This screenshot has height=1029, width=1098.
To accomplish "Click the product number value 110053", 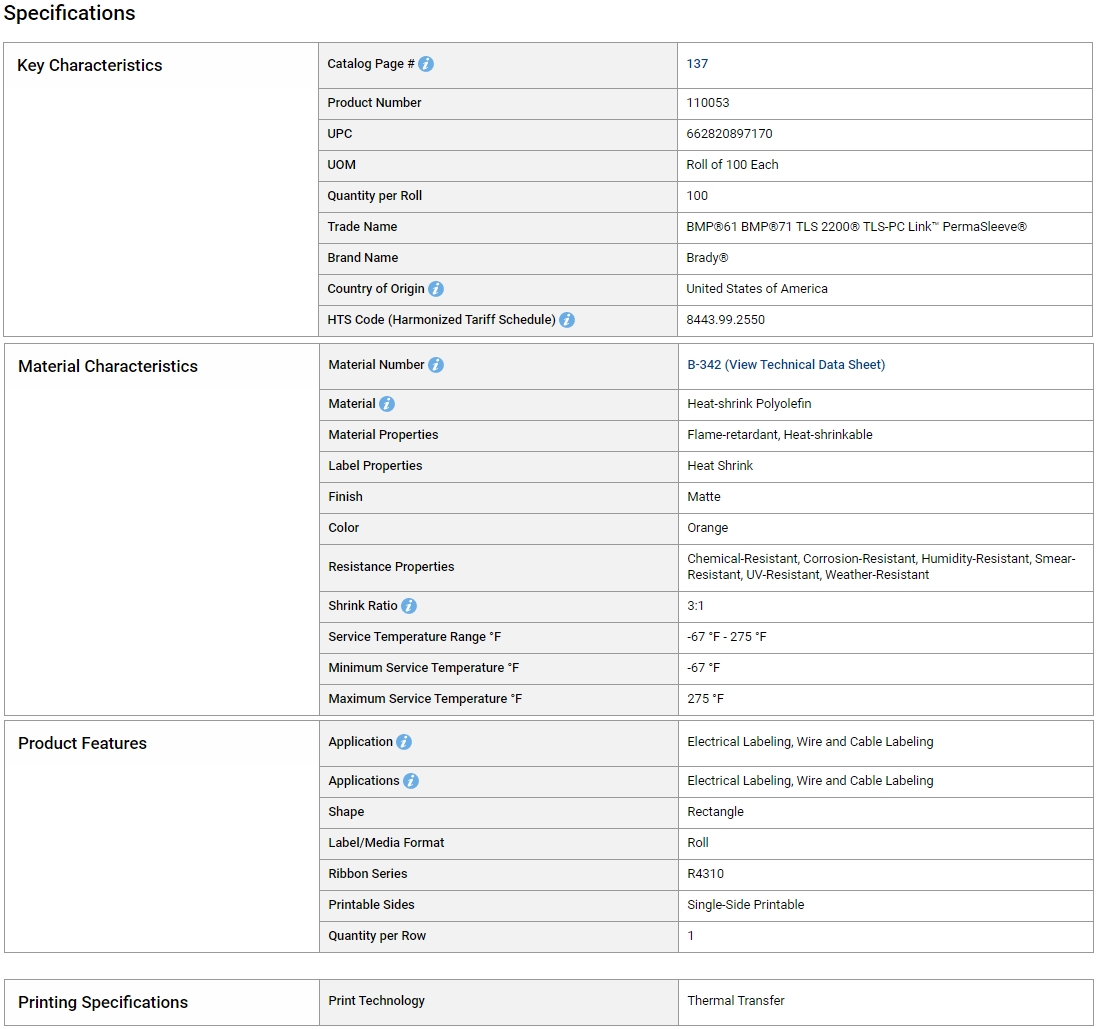I will click(707, 103).
